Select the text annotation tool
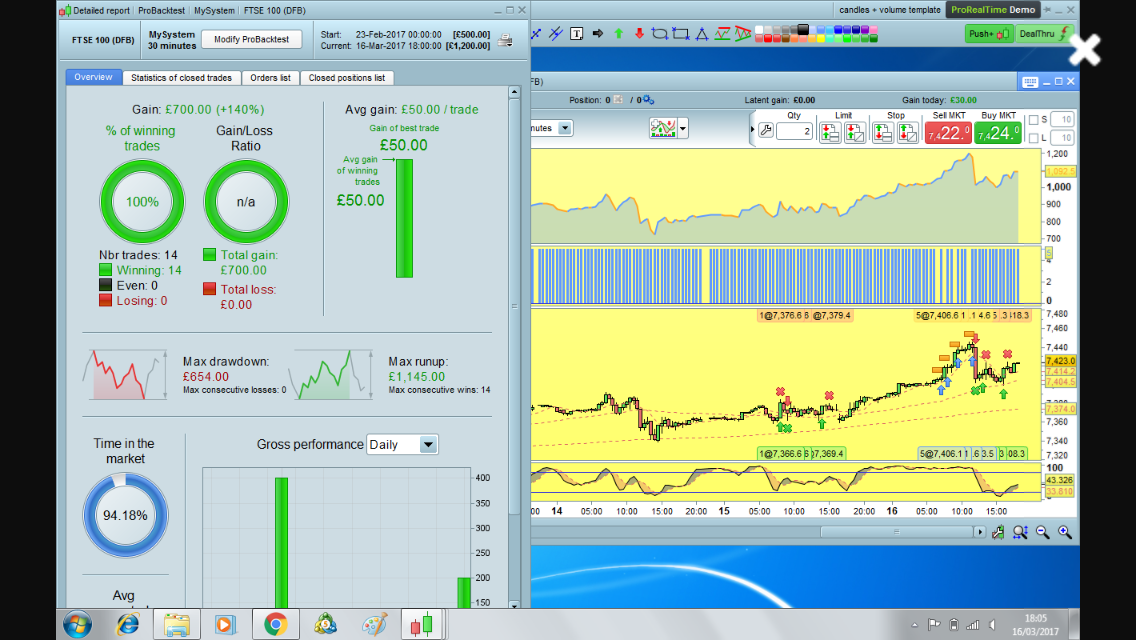Viewport: 1136px width, 640px height. 577,33
